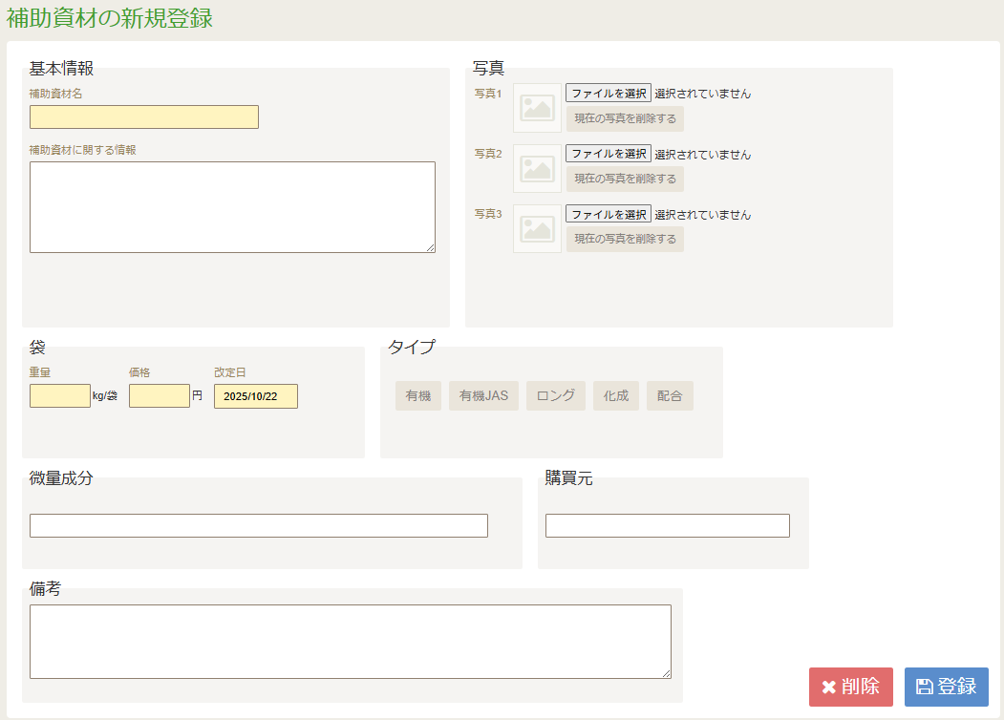Remove the current 写真3 photo
The width and height of the screenshot is (1004, 720).
click(625, 239)
